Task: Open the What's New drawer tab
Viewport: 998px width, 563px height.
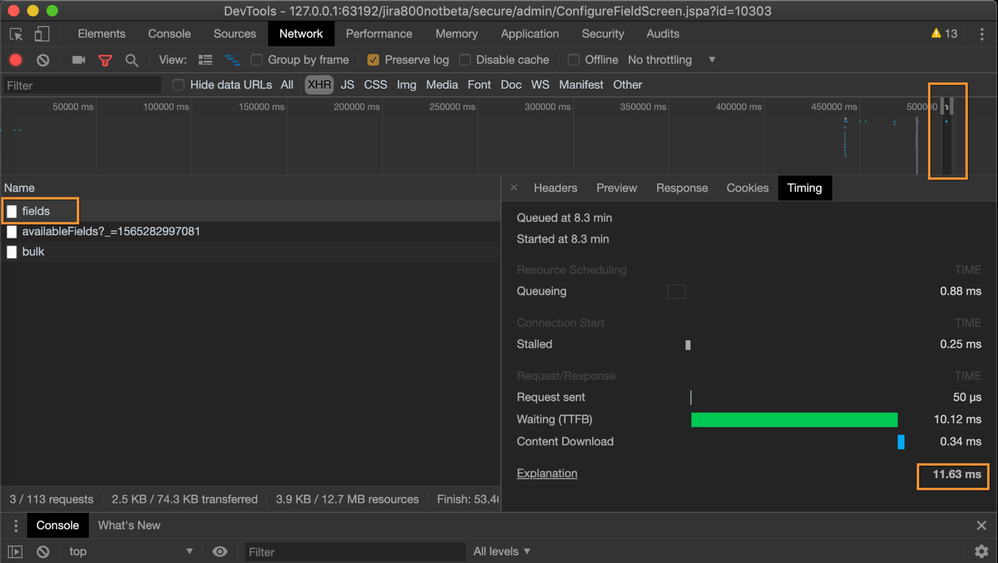Action: coord(129,525)
